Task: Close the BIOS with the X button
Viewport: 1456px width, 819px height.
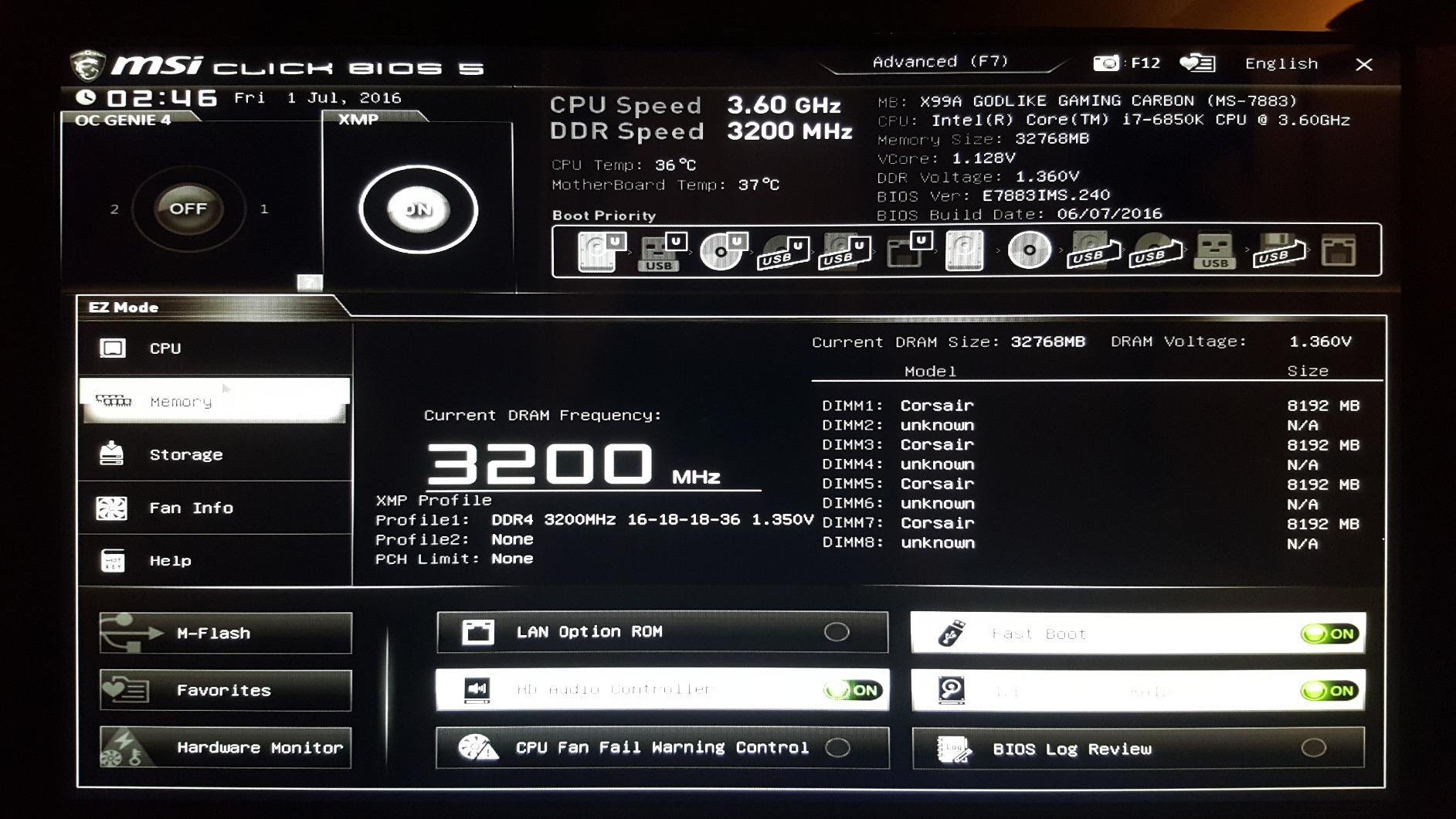Action: [1364, 65]
